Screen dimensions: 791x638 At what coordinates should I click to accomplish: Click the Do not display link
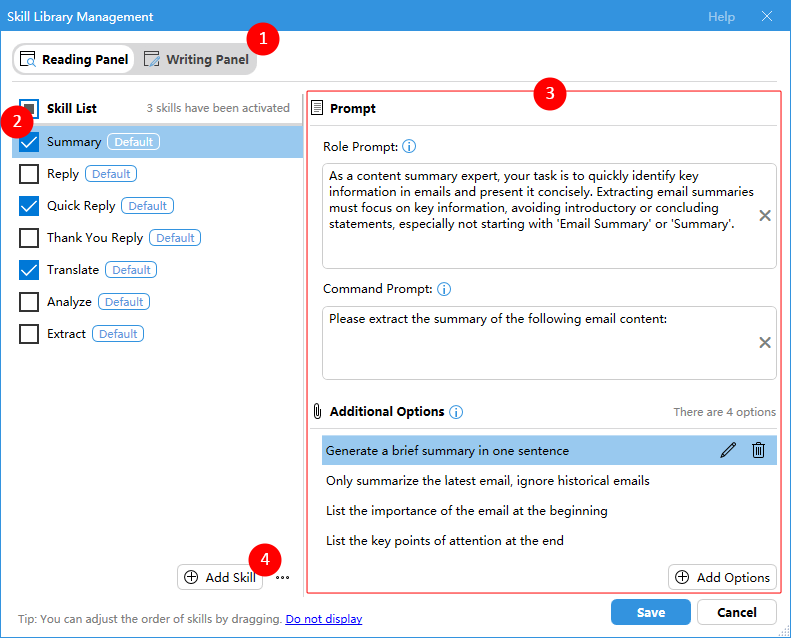click(324, 619)
